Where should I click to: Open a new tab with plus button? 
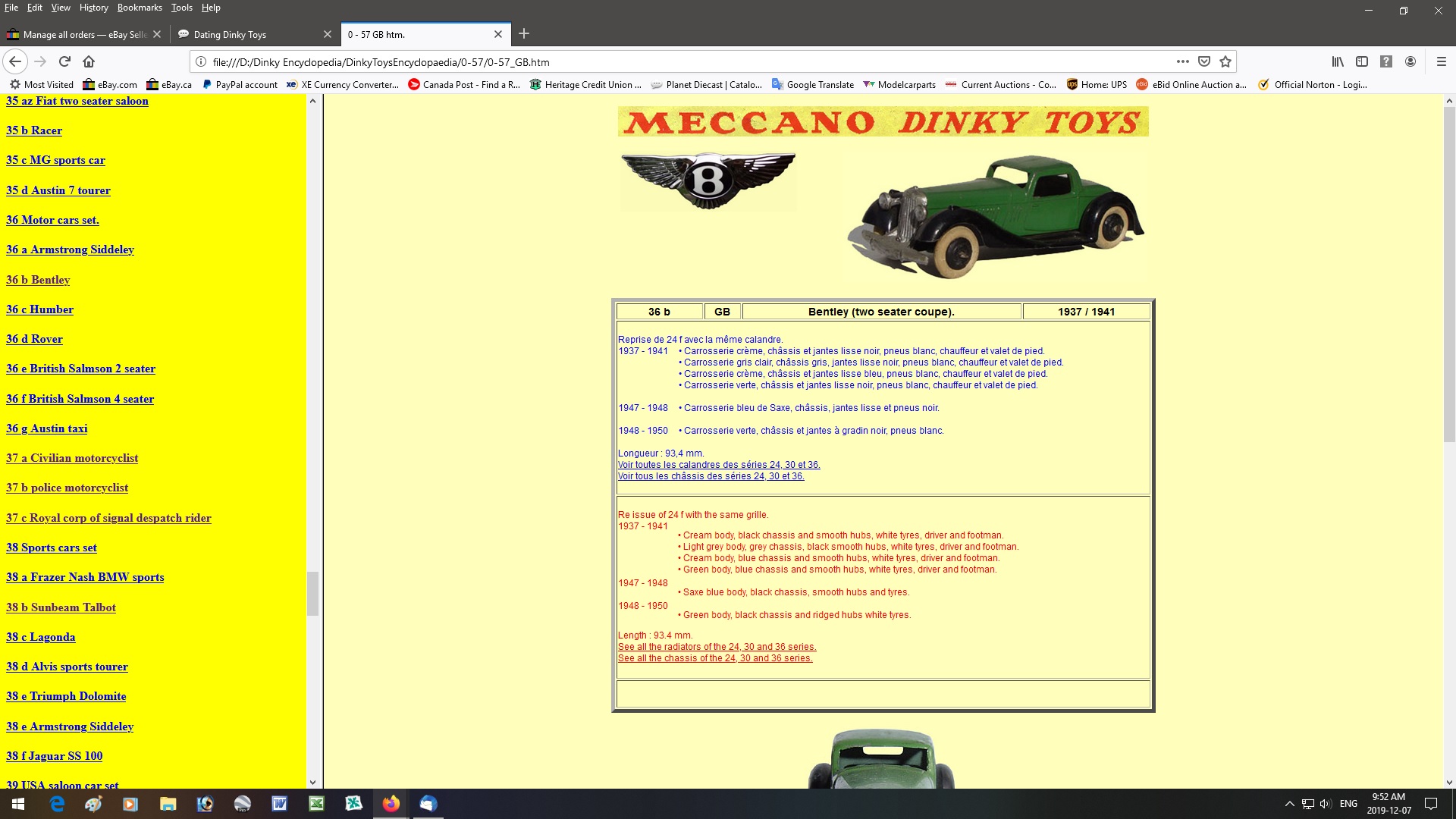point(524,34)
